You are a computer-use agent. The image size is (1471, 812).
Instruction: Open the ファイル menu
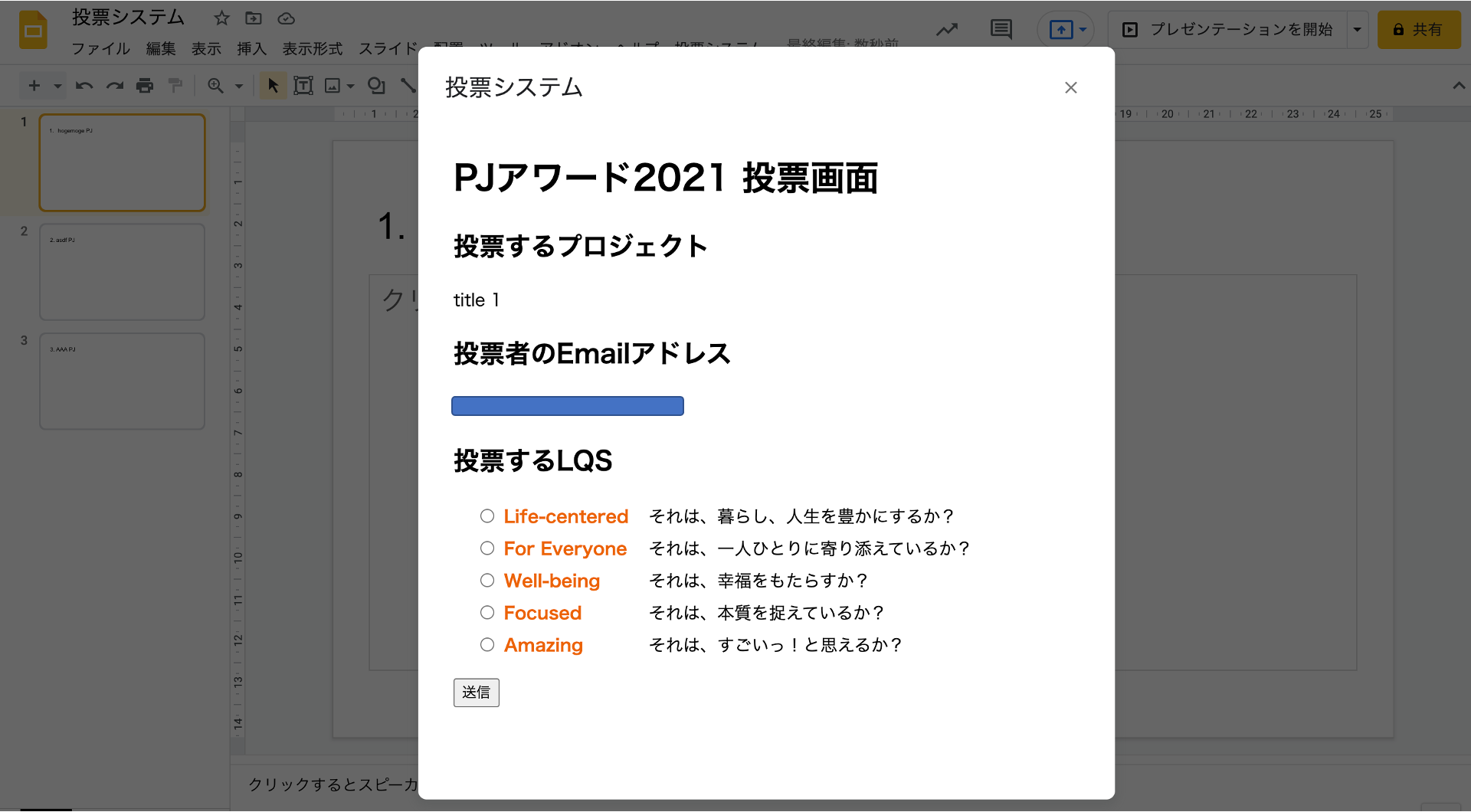(x=101, y=48)
